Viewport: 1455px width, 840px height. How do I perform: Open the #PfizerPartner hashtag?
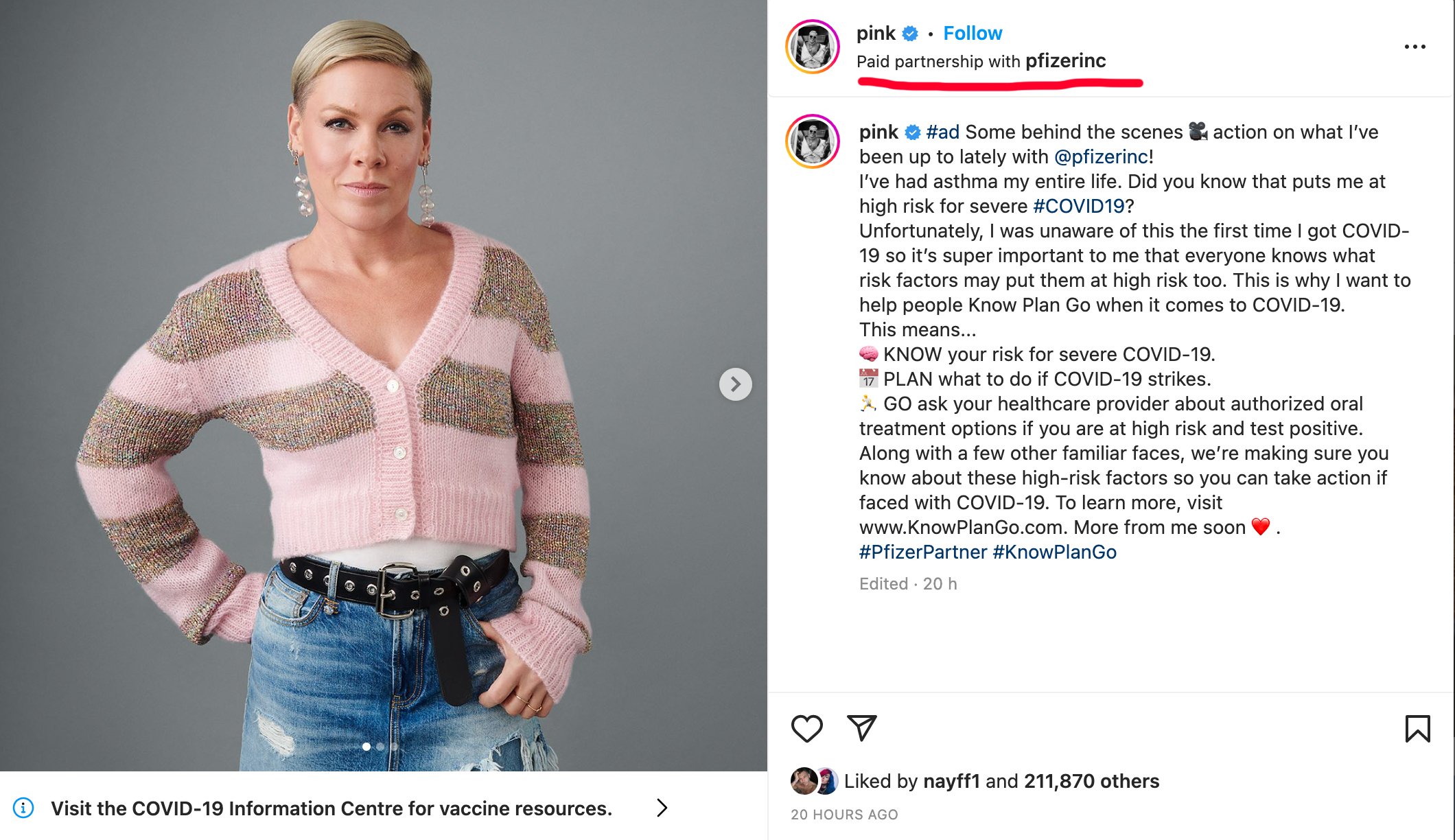(922, 552)
